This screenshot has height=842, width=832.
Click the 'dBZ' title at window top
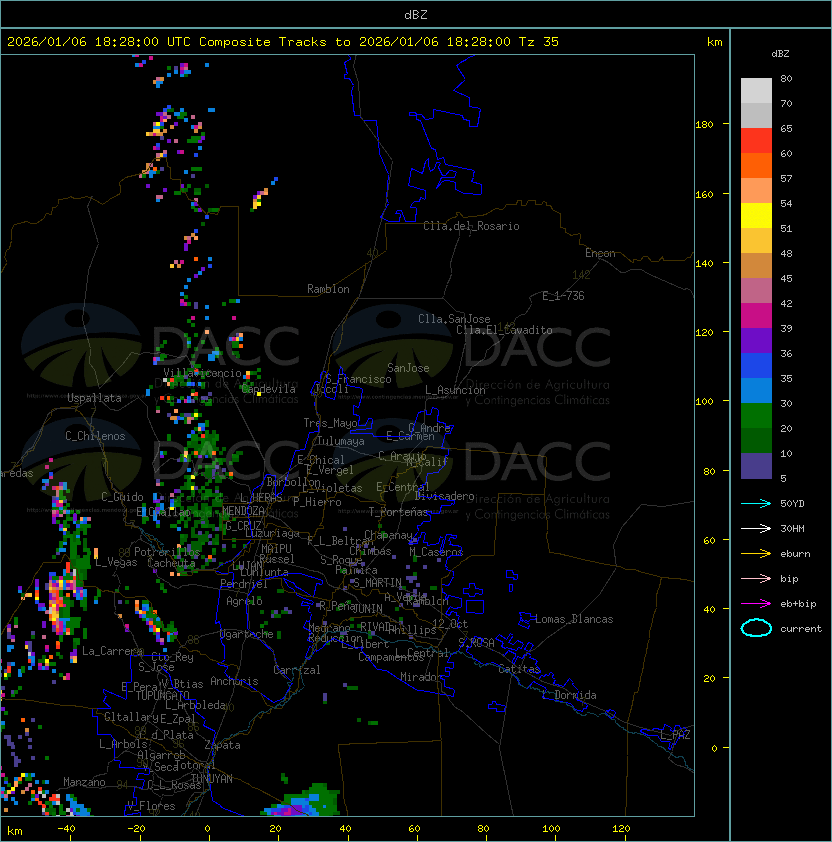tap(416, 14)
